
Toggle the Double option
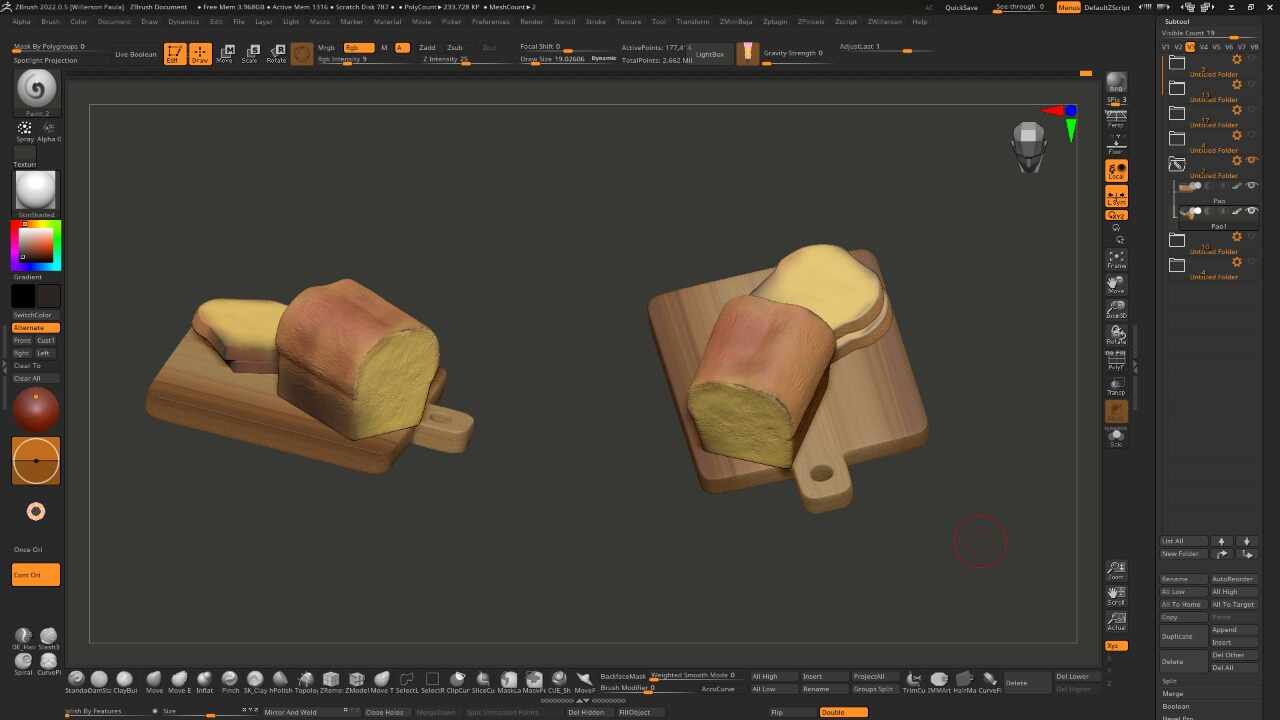[843, 712]
